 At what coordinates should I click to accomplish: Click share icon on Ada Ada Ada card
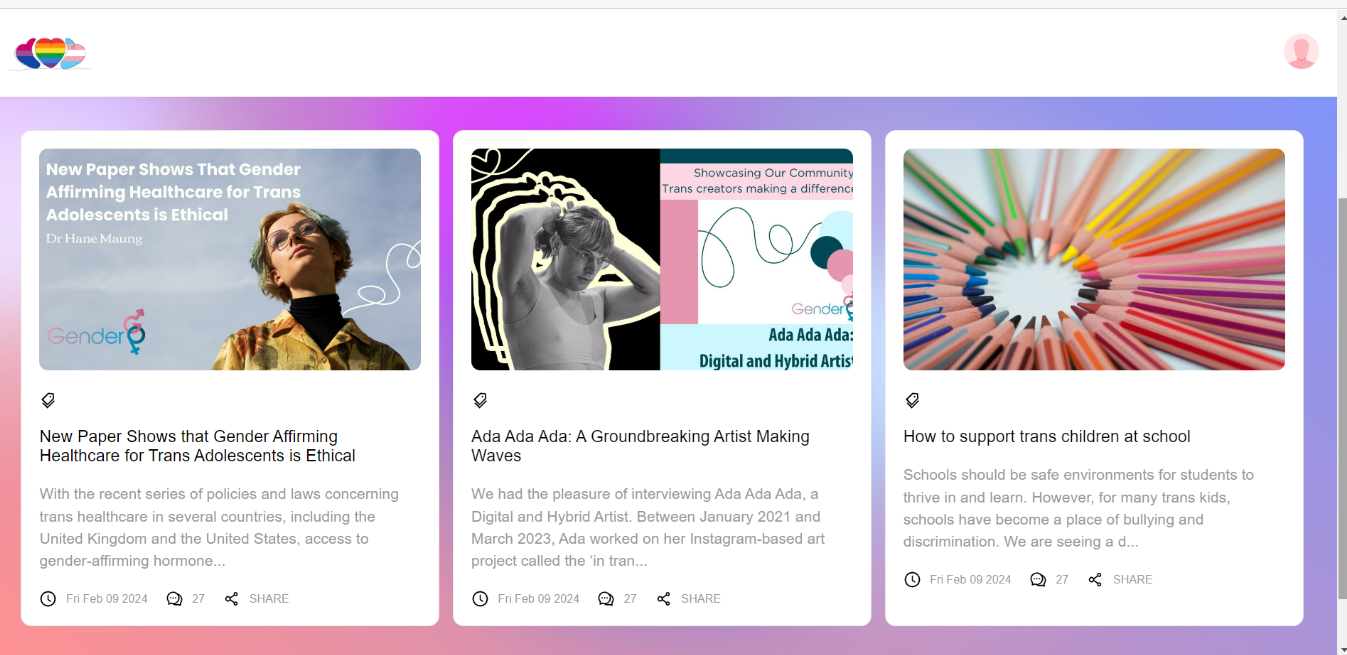(664, 599)
